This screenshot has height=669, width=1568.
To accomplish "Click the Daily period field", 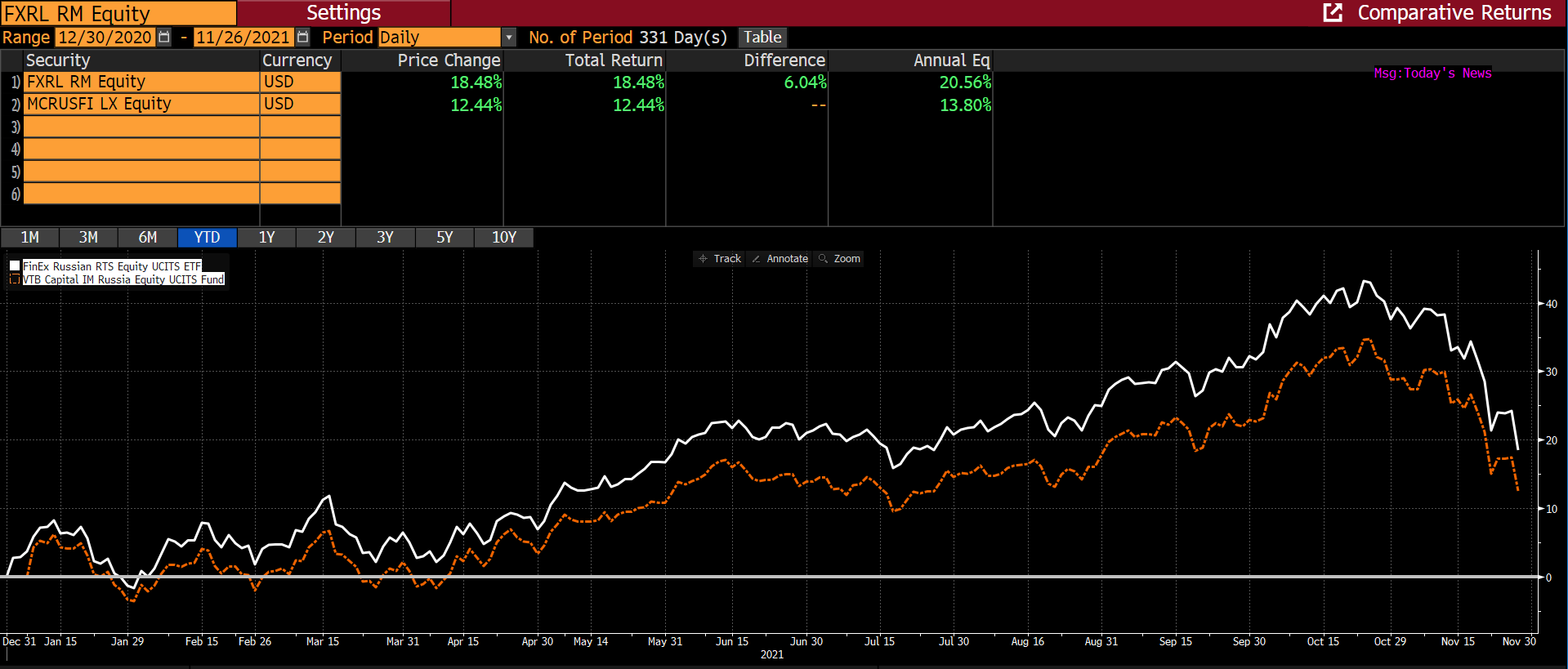I will tap(440, 38).
